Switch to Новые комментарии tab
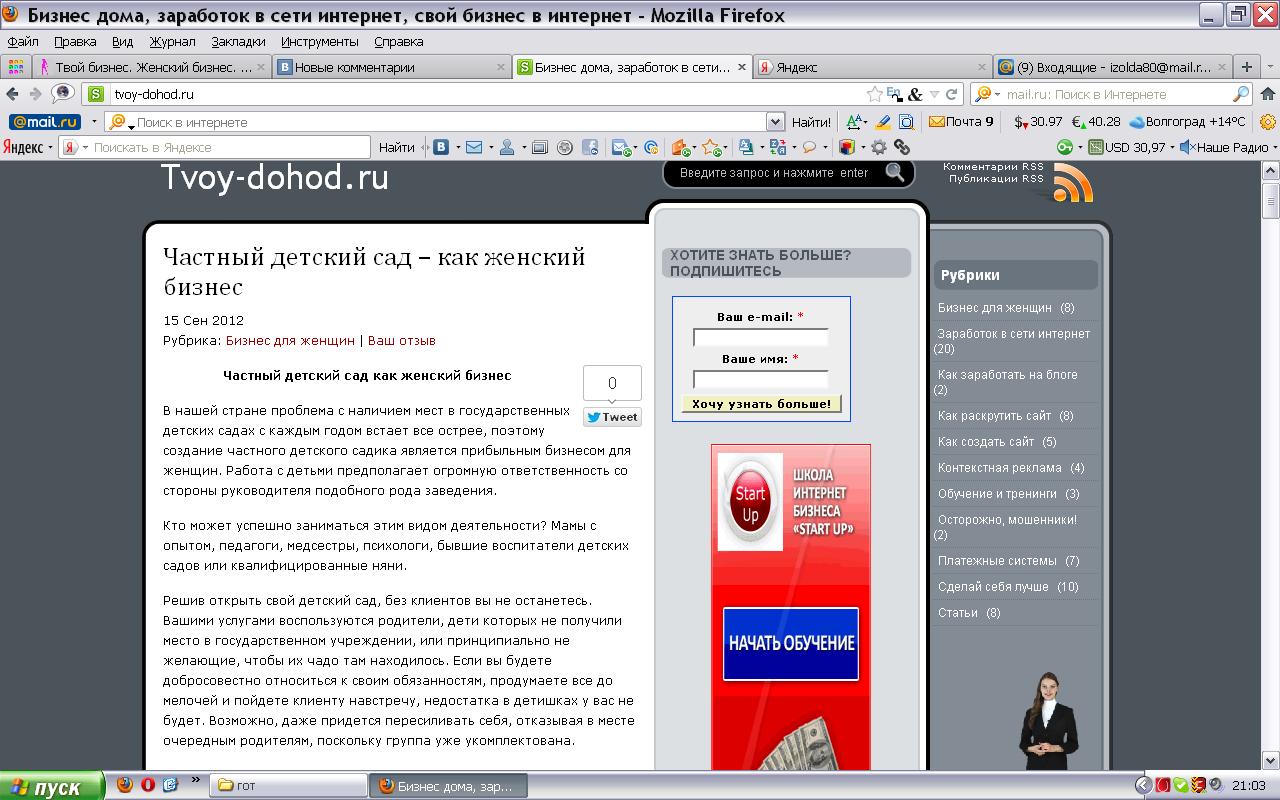 click(392, 67)
